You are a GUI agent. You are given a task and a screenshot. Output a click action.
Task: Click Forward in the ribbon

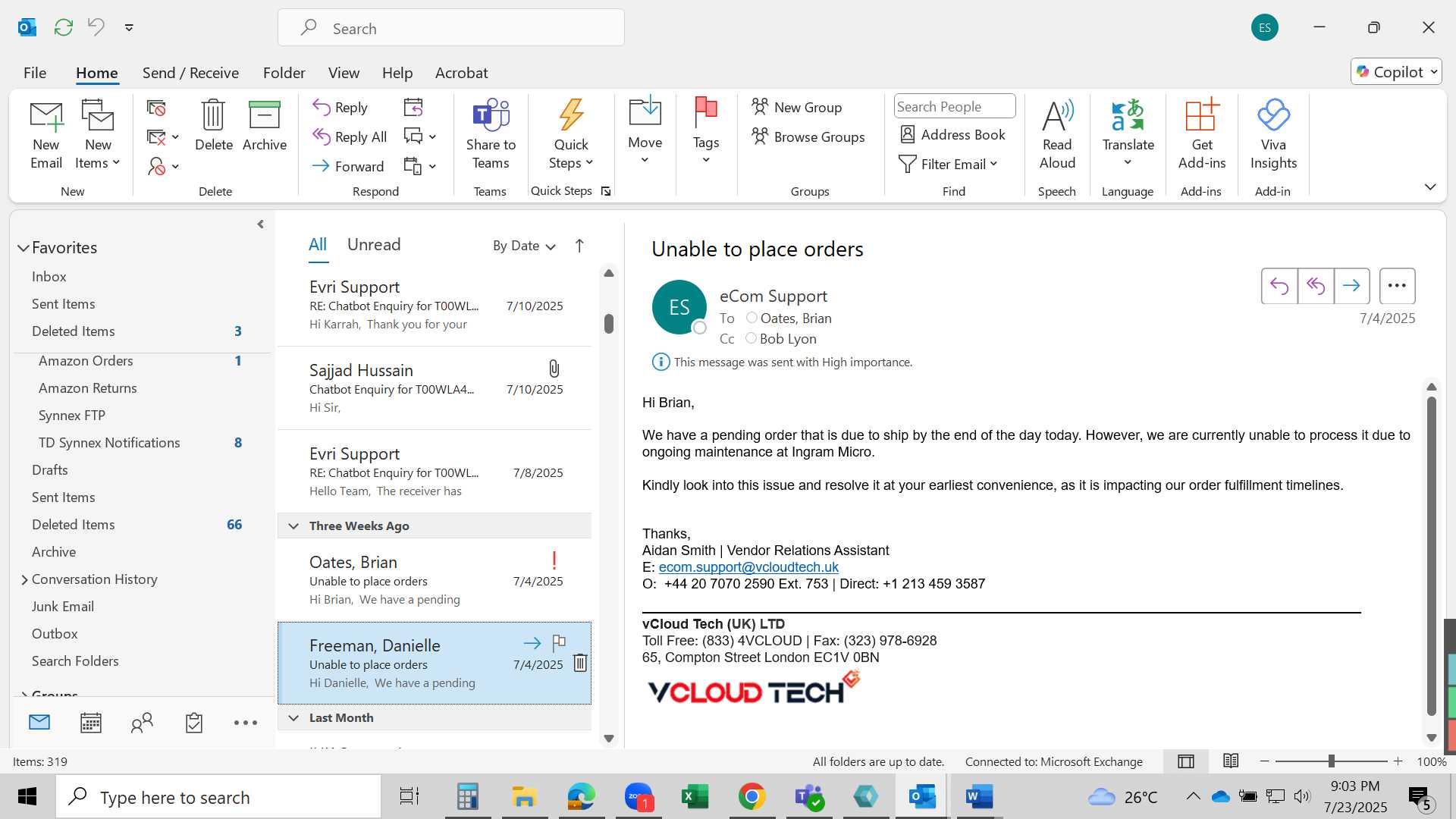pos(348,166)
